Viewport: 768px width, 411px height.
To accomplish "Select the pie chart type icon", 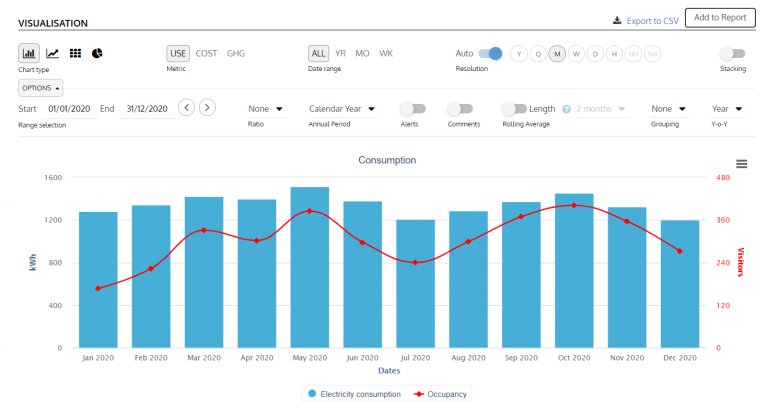I will (x=97, y=53).
